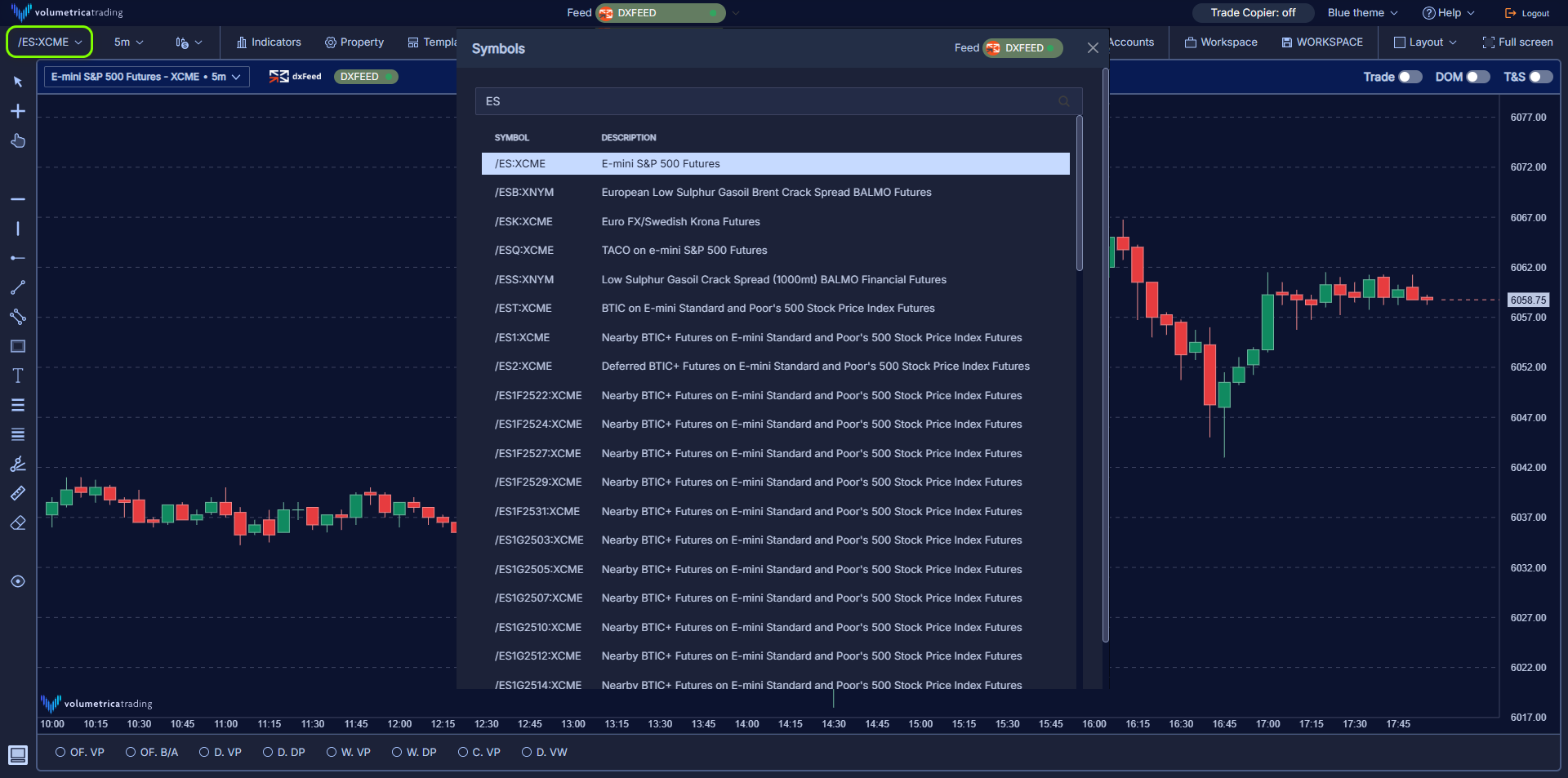Expand the top Feed DXFEED dropdown arrow
This screenshot has height=778, width=1568.
(736, 13)
